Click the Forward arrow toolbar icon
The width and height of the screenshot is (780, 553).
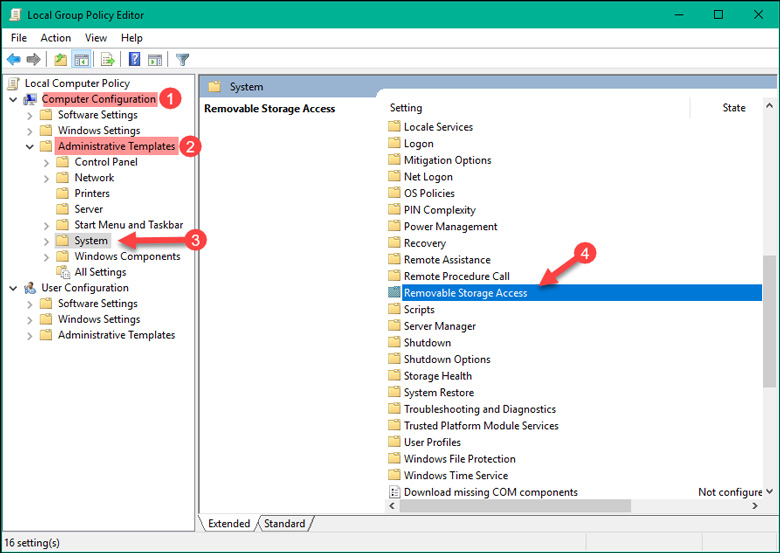[x=34, y=60]
